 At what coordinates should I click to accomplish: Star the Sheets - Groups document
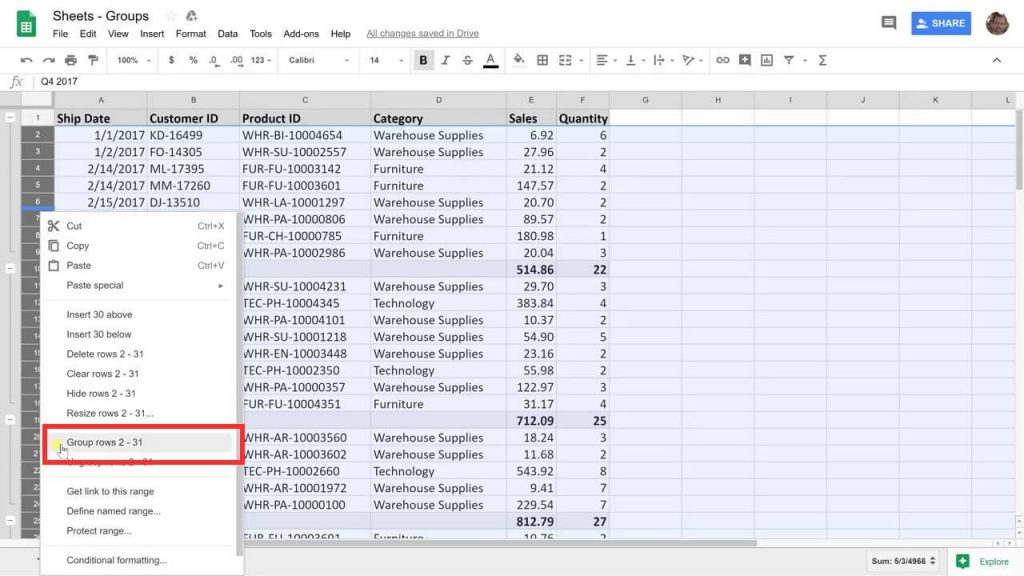coord(170,16)
